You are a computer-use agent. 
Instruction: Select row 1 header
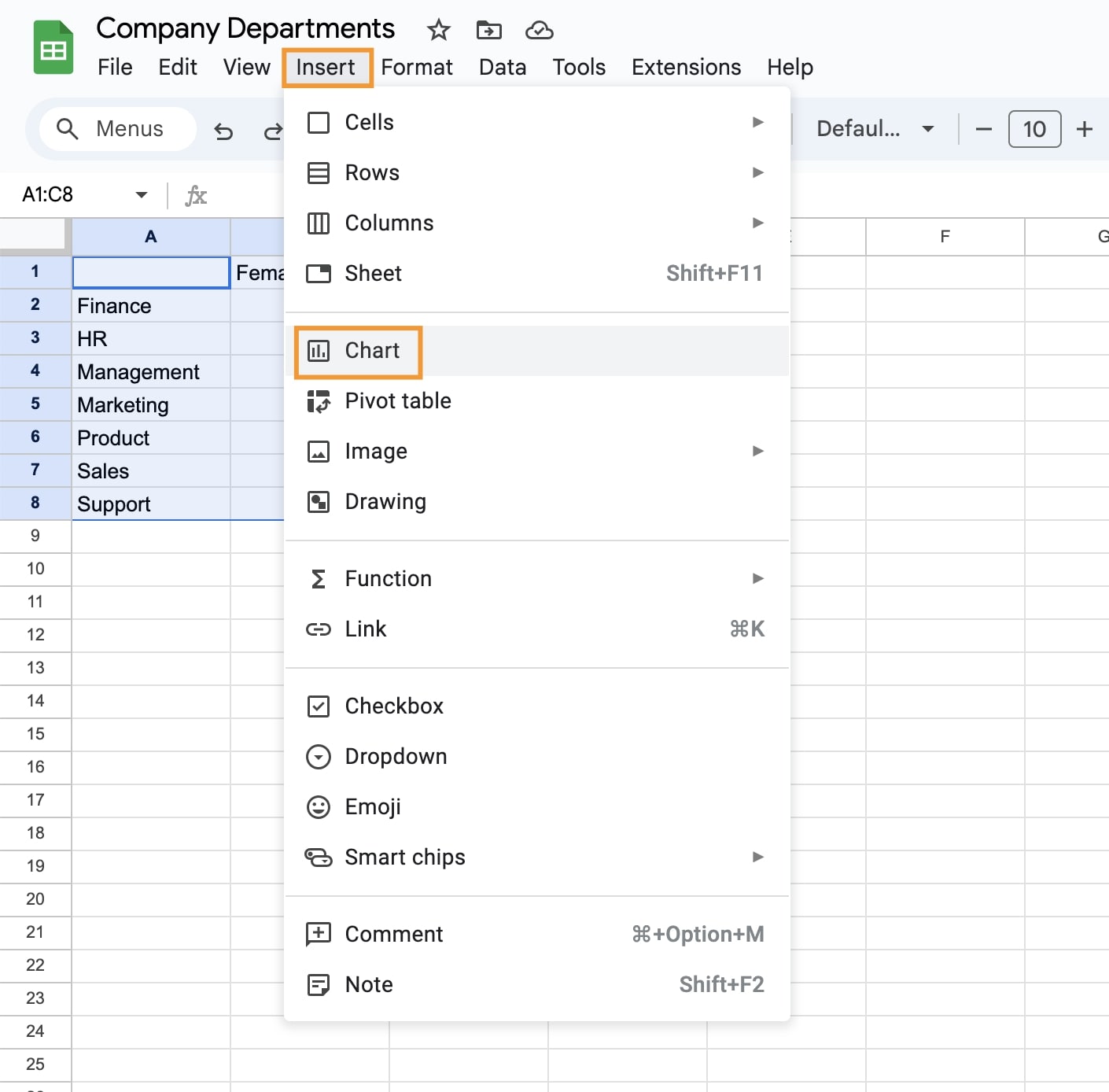[35, 271]
